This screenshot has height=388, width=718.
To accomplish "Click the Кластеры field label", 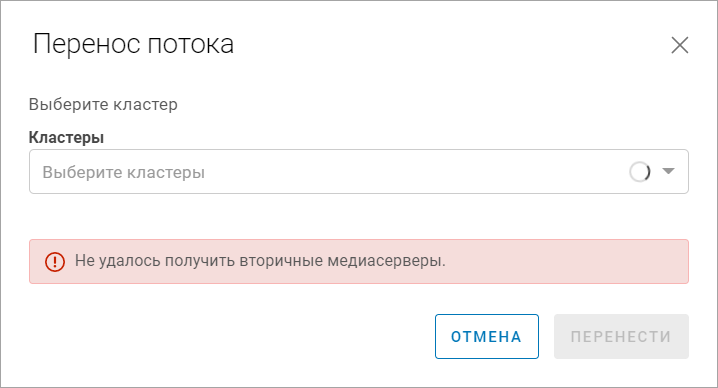I will click(66, 137).
